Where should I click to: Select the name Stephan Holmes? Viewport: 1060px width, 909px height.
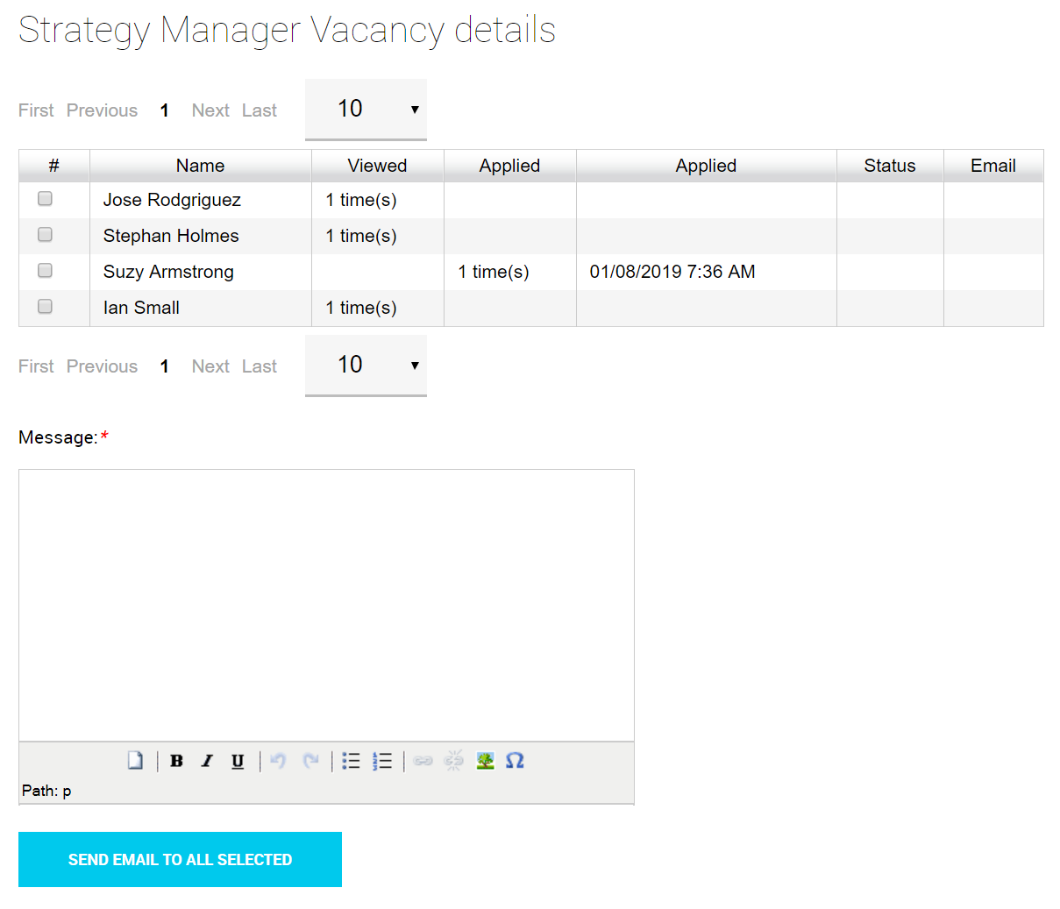[x=171, y=236]
